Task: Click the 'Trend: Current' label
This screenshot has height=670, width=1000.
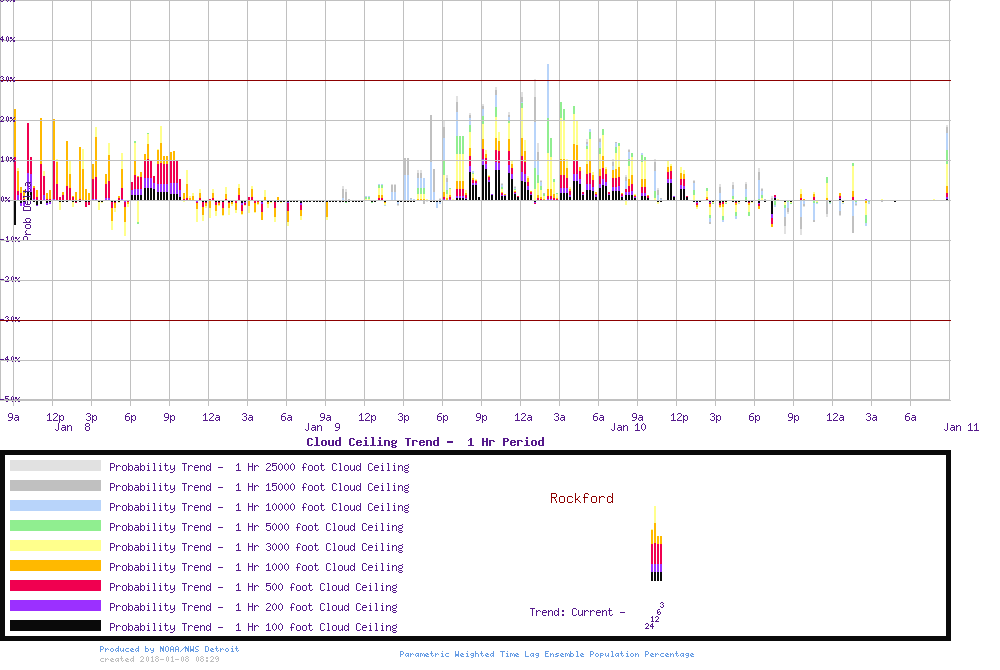Action: pos(577,612)
